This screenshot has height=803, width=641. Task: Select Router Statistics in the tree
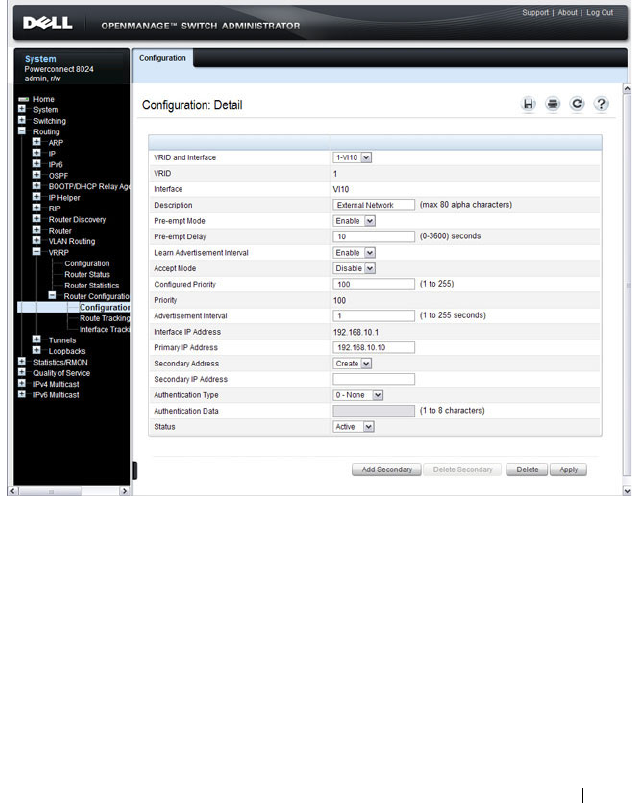[92, 285]
